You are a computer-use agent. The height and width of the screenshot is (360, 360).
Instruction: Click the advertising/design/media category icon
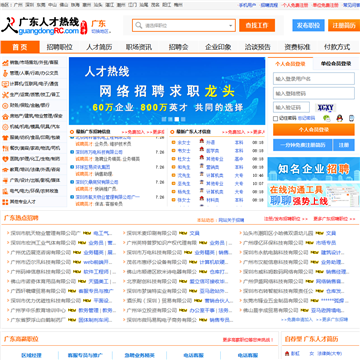(x=5, y=180)
